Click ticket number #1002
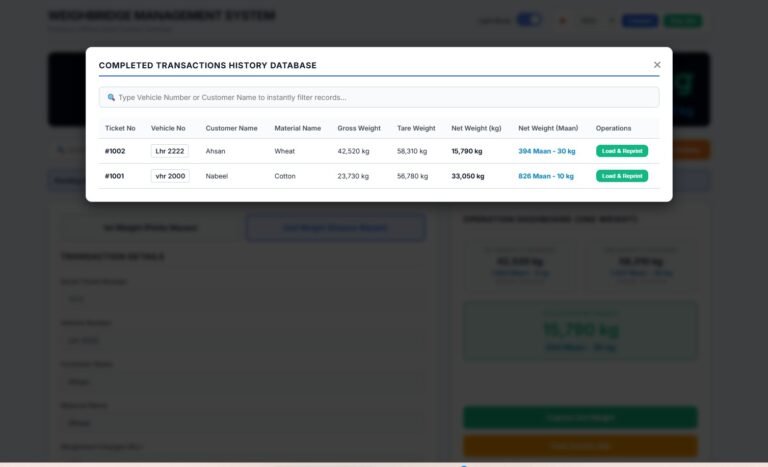 click(x=115, y=151)
